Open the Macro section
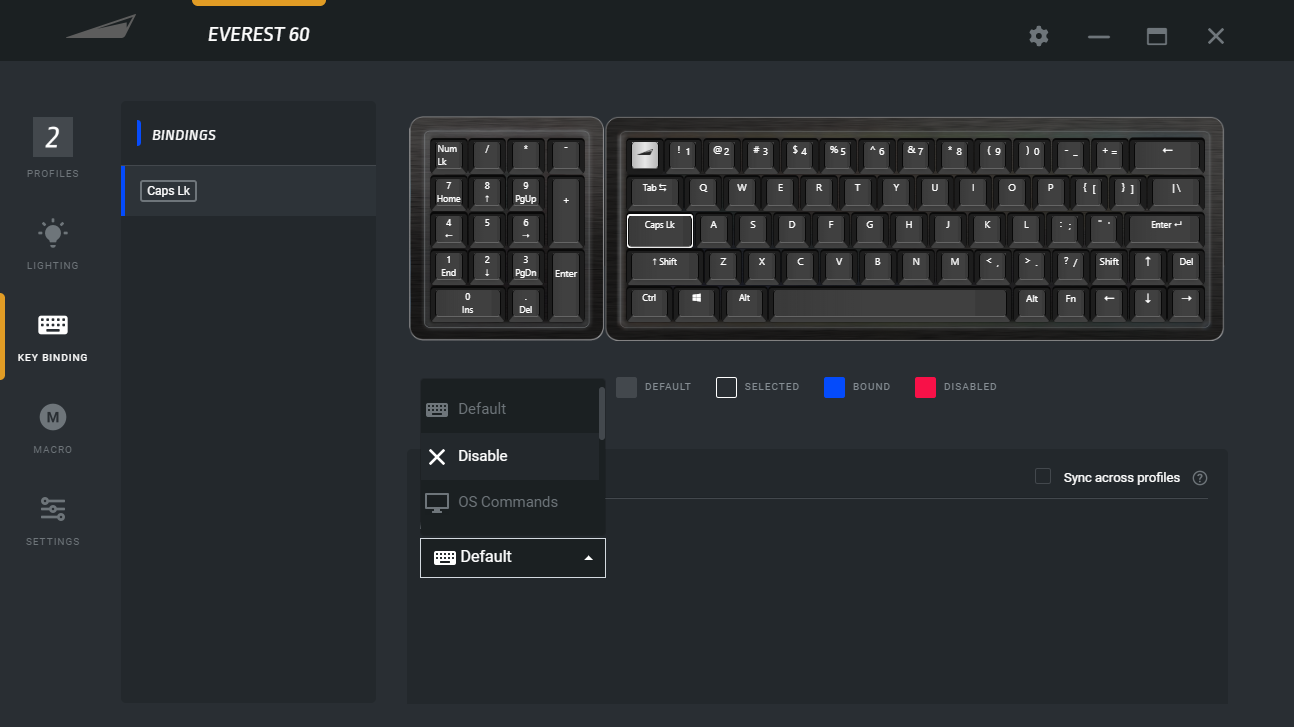This screenshot has width=1294, height=727. click(53, 428)
